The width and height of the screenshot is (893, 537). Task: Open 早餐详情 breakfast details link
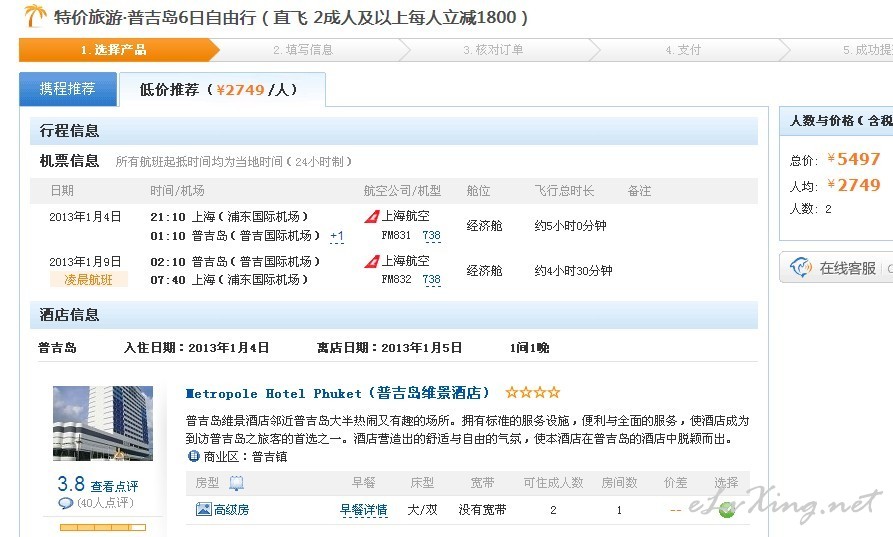click(363, 510)
